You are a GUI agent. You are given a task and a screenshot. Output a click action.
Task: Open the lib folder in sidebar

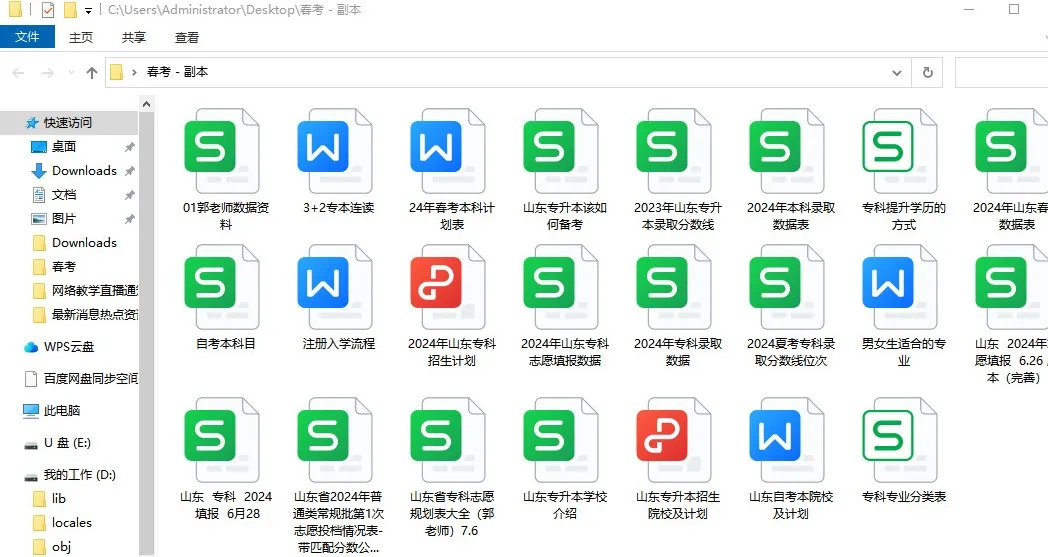point(59,499)
